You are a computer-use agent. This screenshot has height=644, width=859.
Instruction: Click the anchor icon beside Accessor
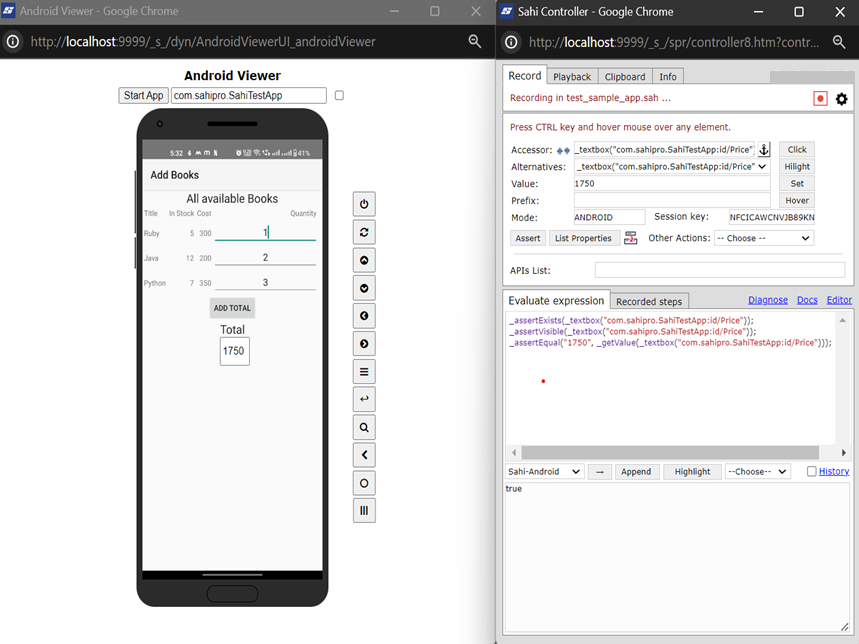(x=764, y=150)
